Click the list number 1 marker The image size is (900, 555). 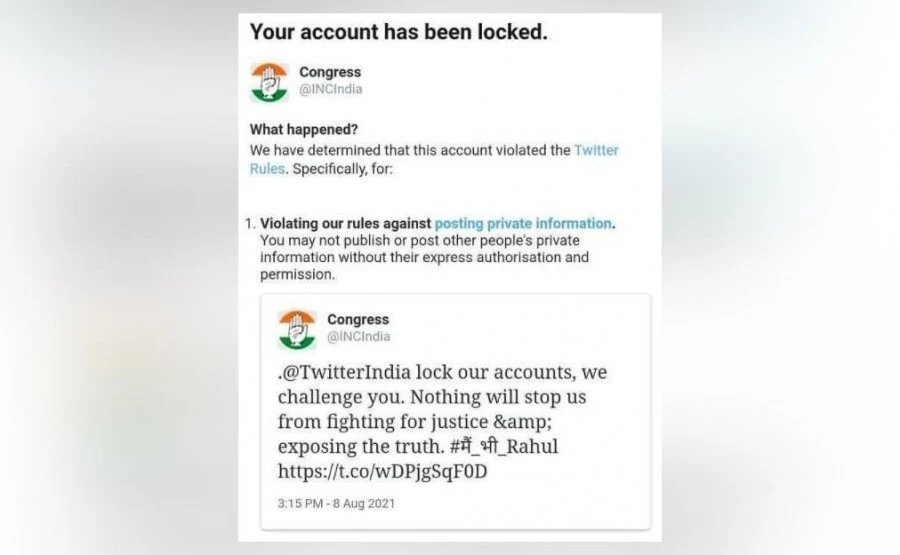249,223
